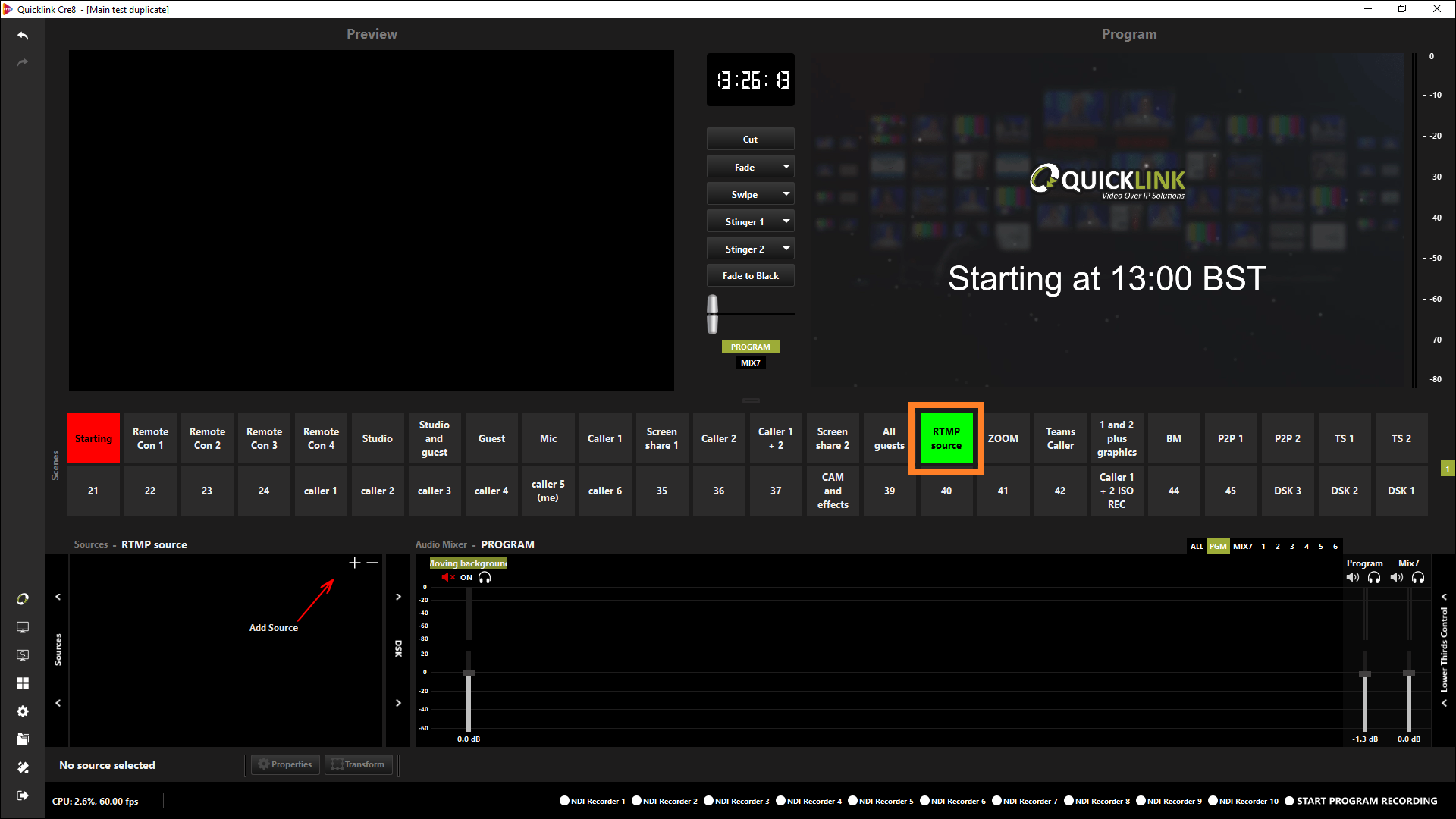Screen dimensions: 1456x819
Task: Toggle NDI Recorder 1 radio button
Action: (x=564, y=801)
